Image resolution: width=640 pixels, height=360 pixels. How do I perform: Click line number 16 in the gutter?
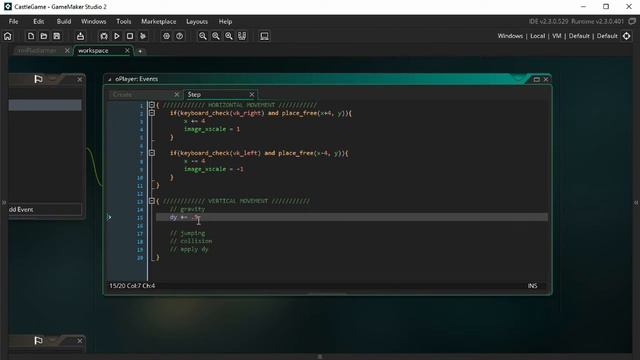point(140,225)
